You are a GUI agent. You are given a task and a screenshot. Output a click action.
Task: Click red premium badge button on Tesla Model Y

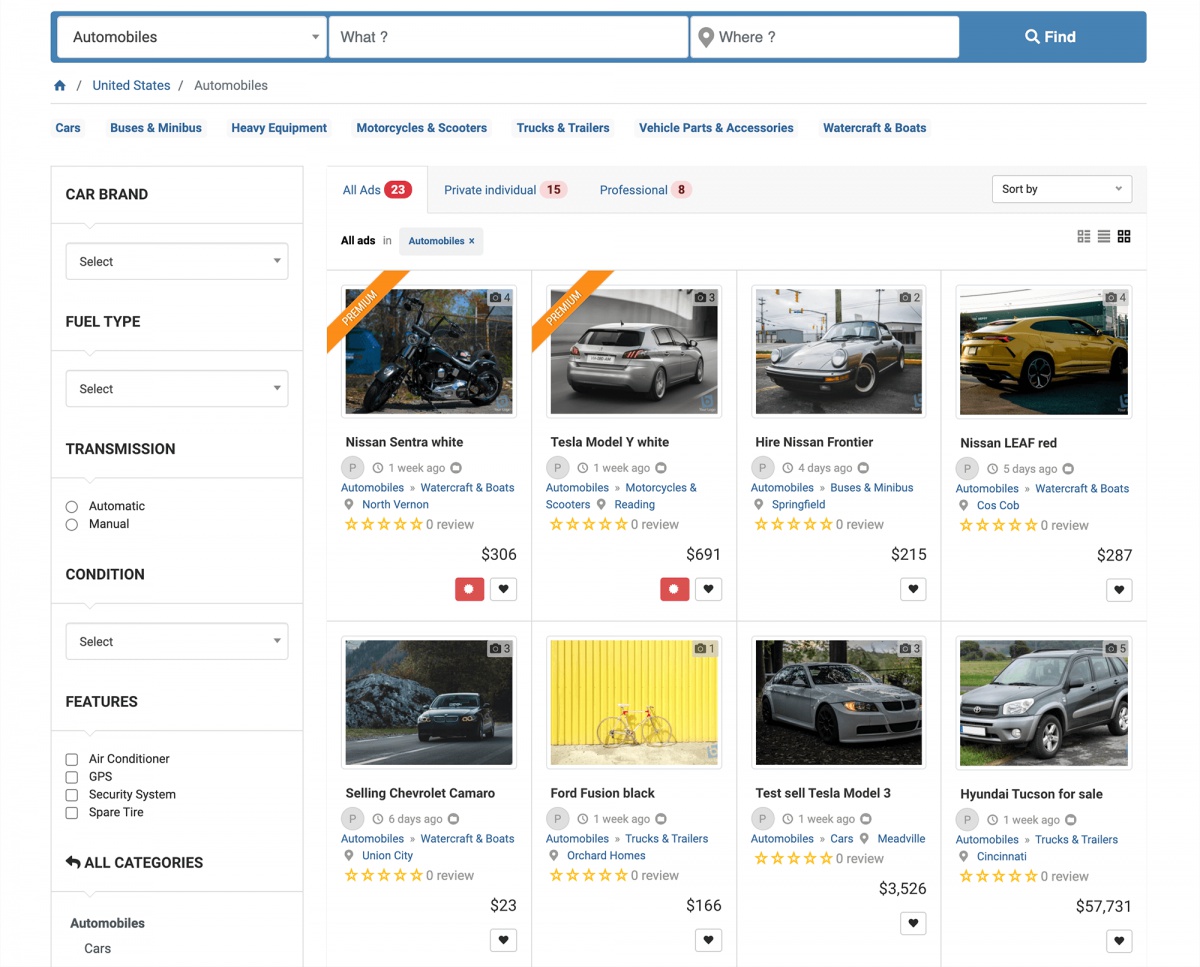coord(674,589)
